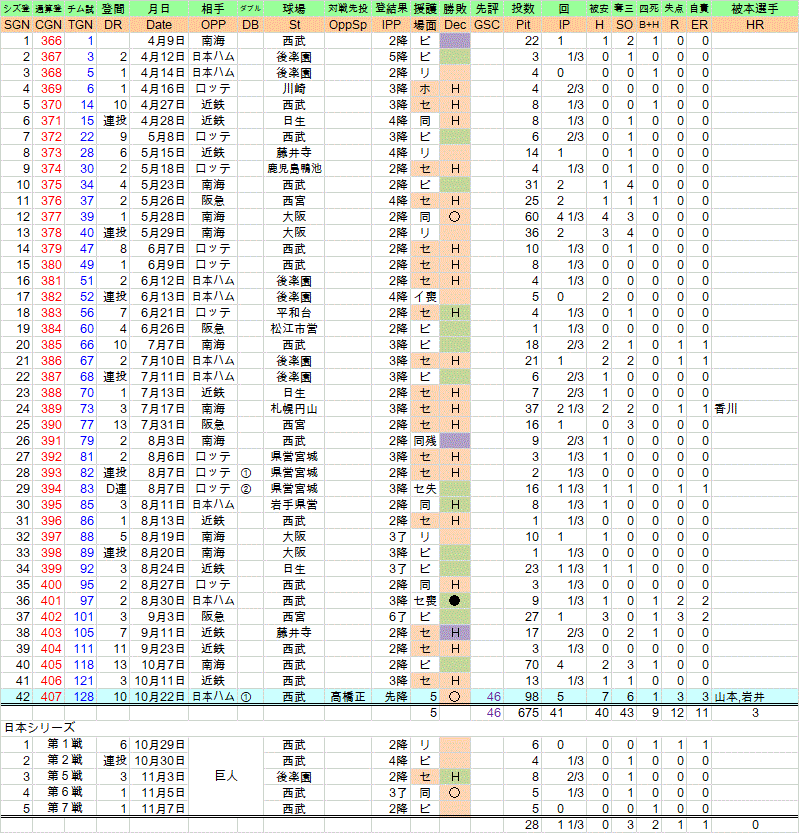Select the イ喪 cell on 6月13日 row
The width and height of the screenshot is (799, 833).
click(x=426, y=297)
